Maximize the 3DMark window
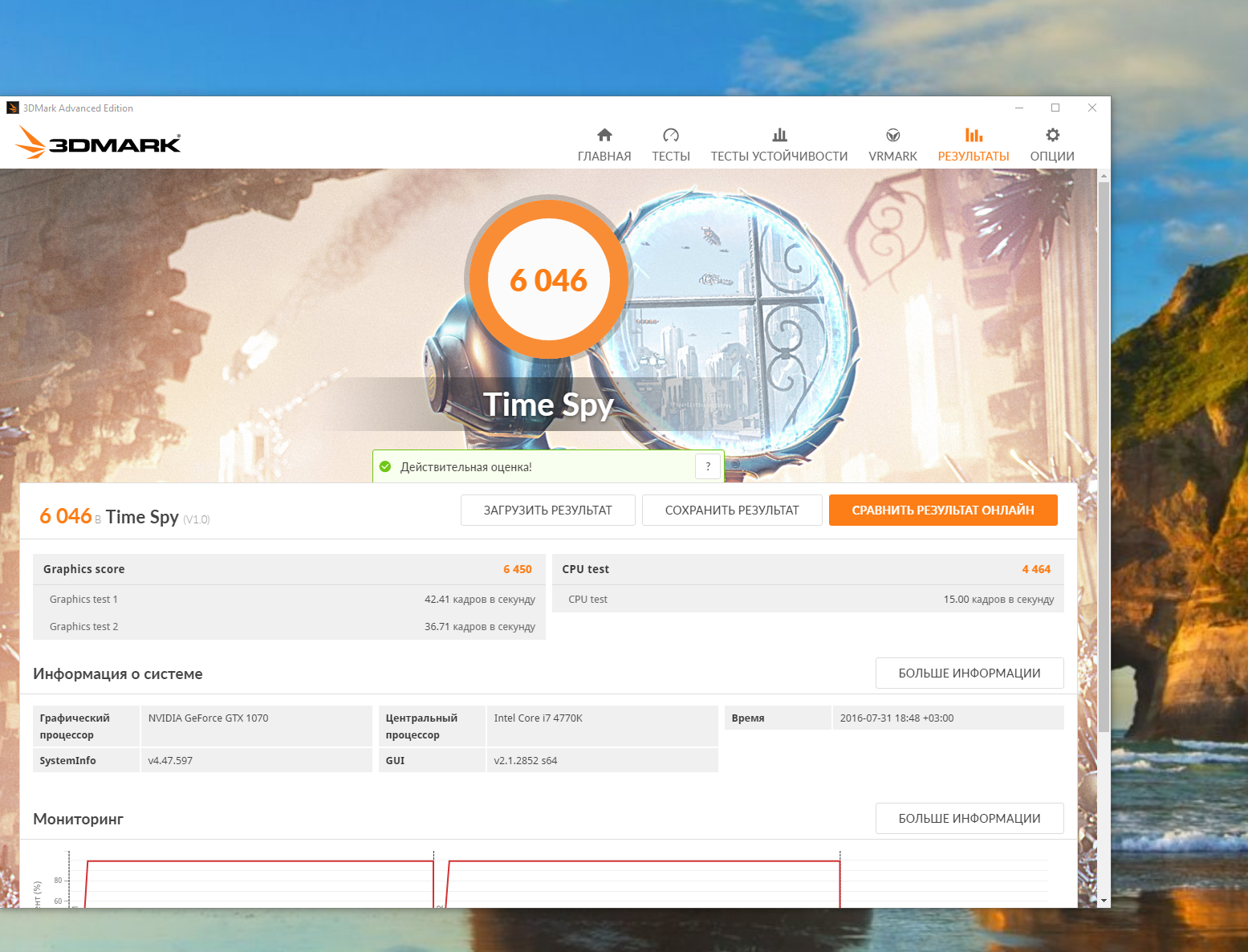This screenshot has height=952, width=1248. 1055,108
